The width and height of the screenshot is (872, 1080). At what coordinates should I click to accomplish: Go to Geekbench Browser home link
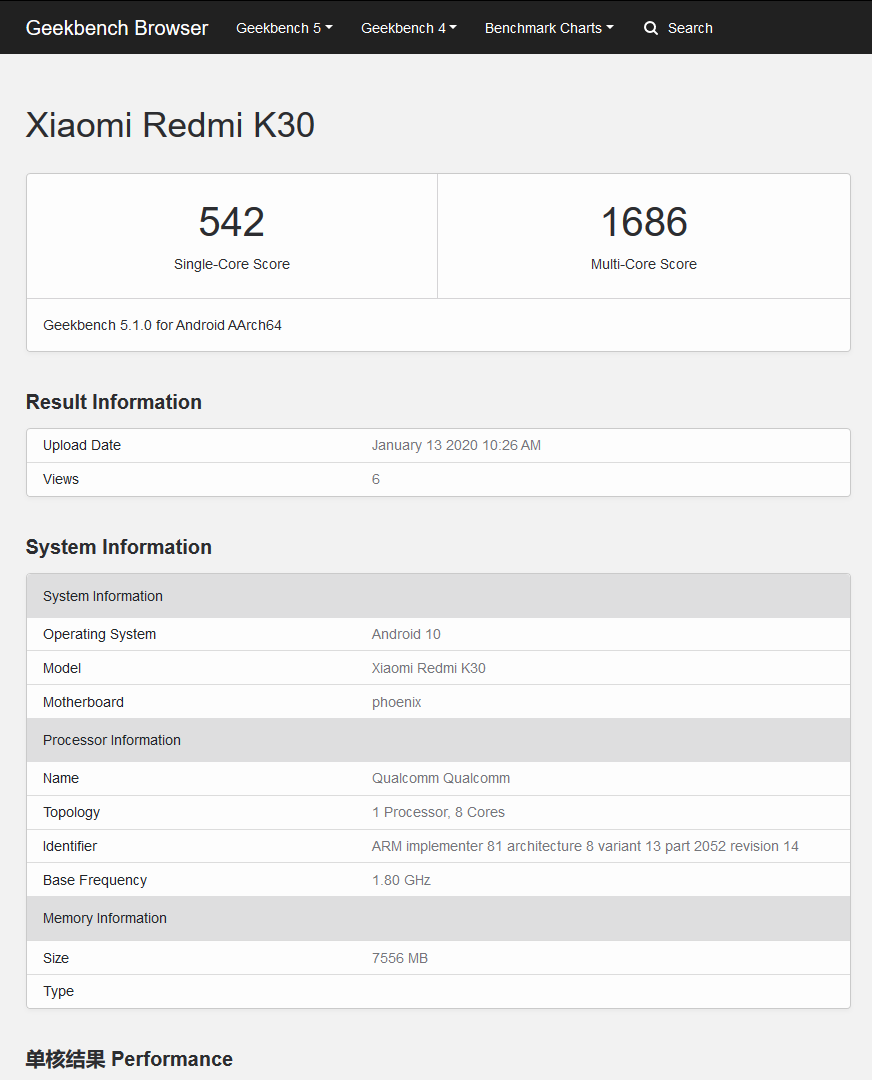click(117, 28)
